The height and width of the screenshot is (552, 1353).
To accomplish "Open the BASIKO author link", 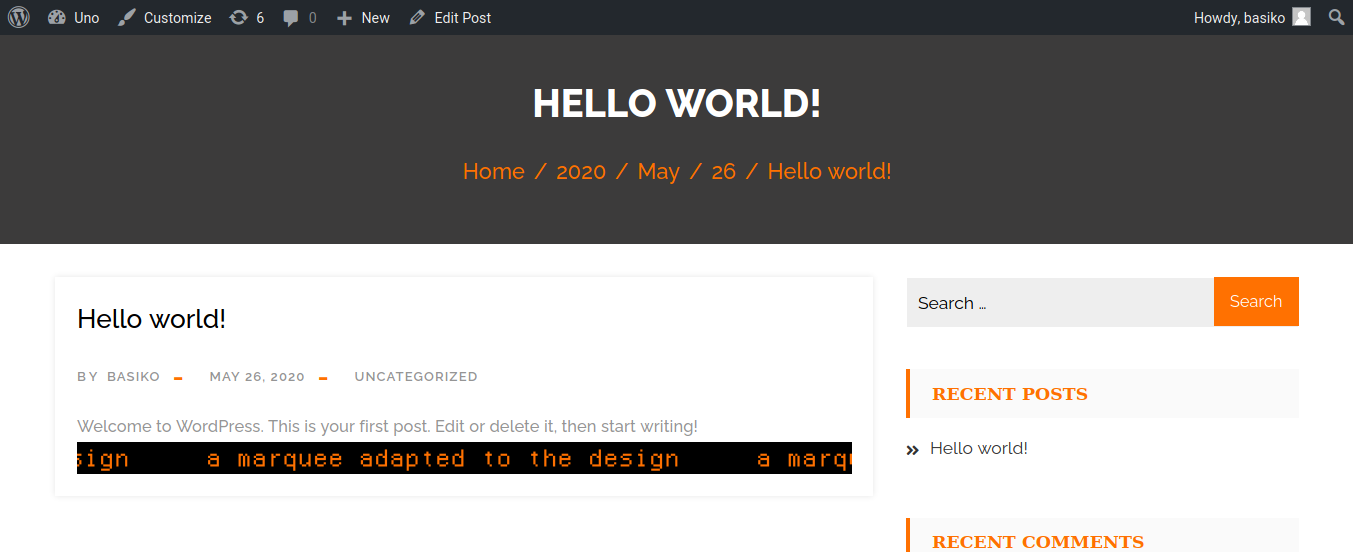I will click(x=134, y=377).
